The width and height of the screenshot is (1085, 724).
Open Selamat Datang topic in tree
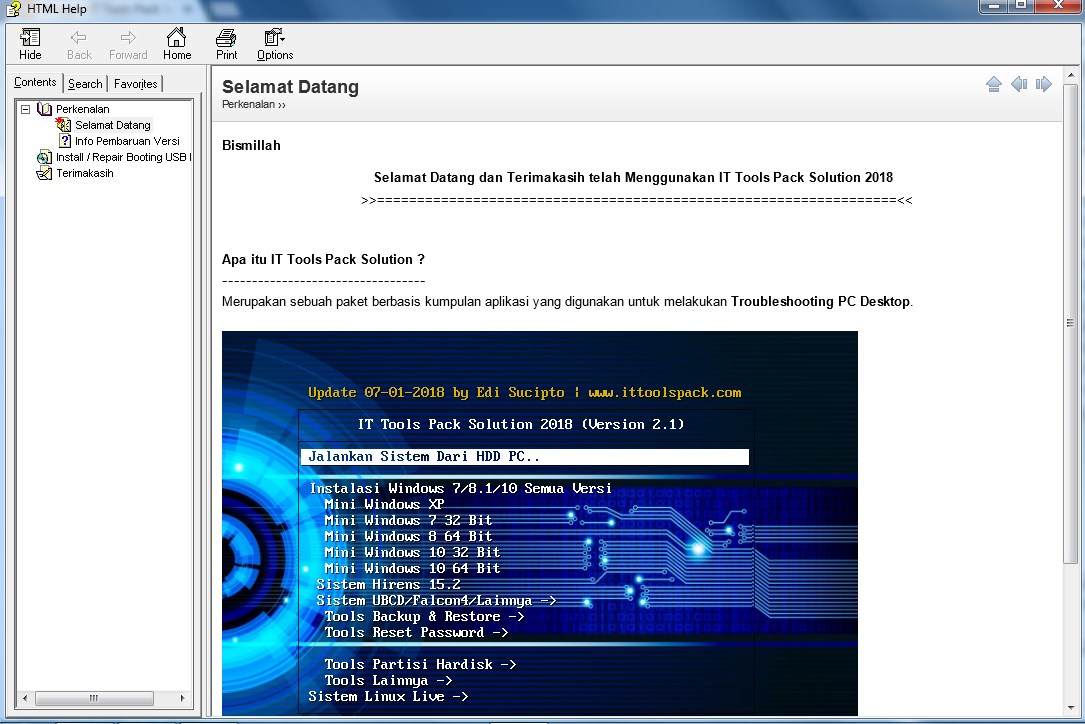113,125
